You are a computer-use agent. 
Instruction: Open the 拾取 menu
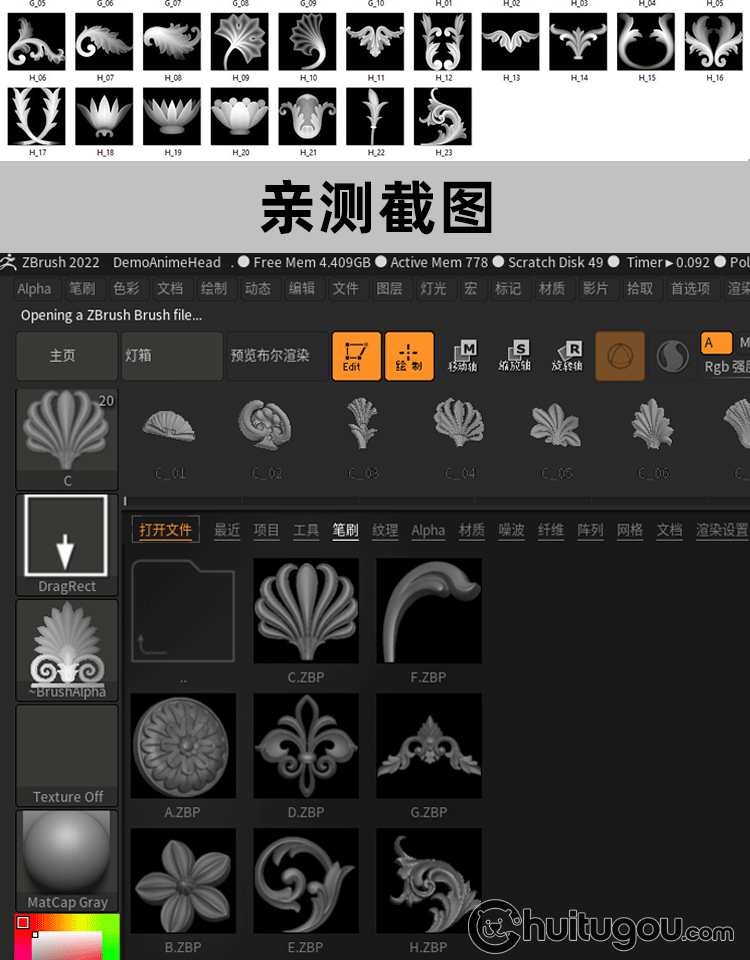coord(640,288)
